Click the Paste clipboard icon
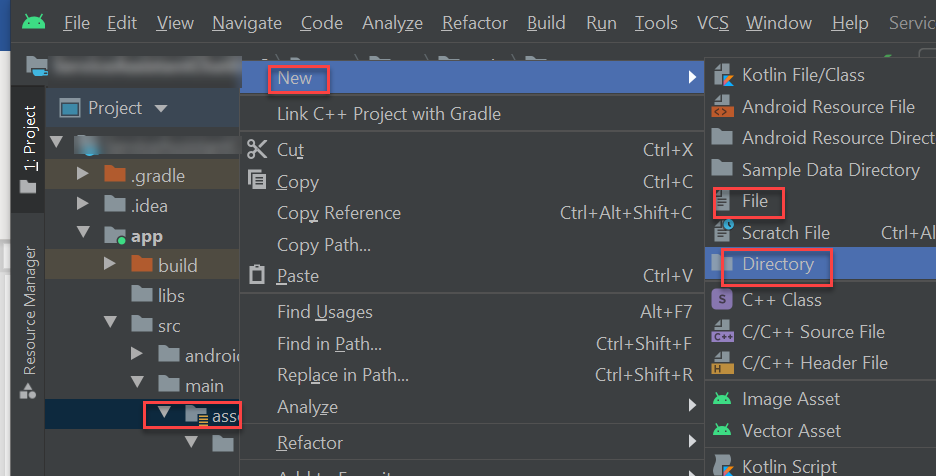This screenshot has height=476, width=936. click(x=258, y=275)
